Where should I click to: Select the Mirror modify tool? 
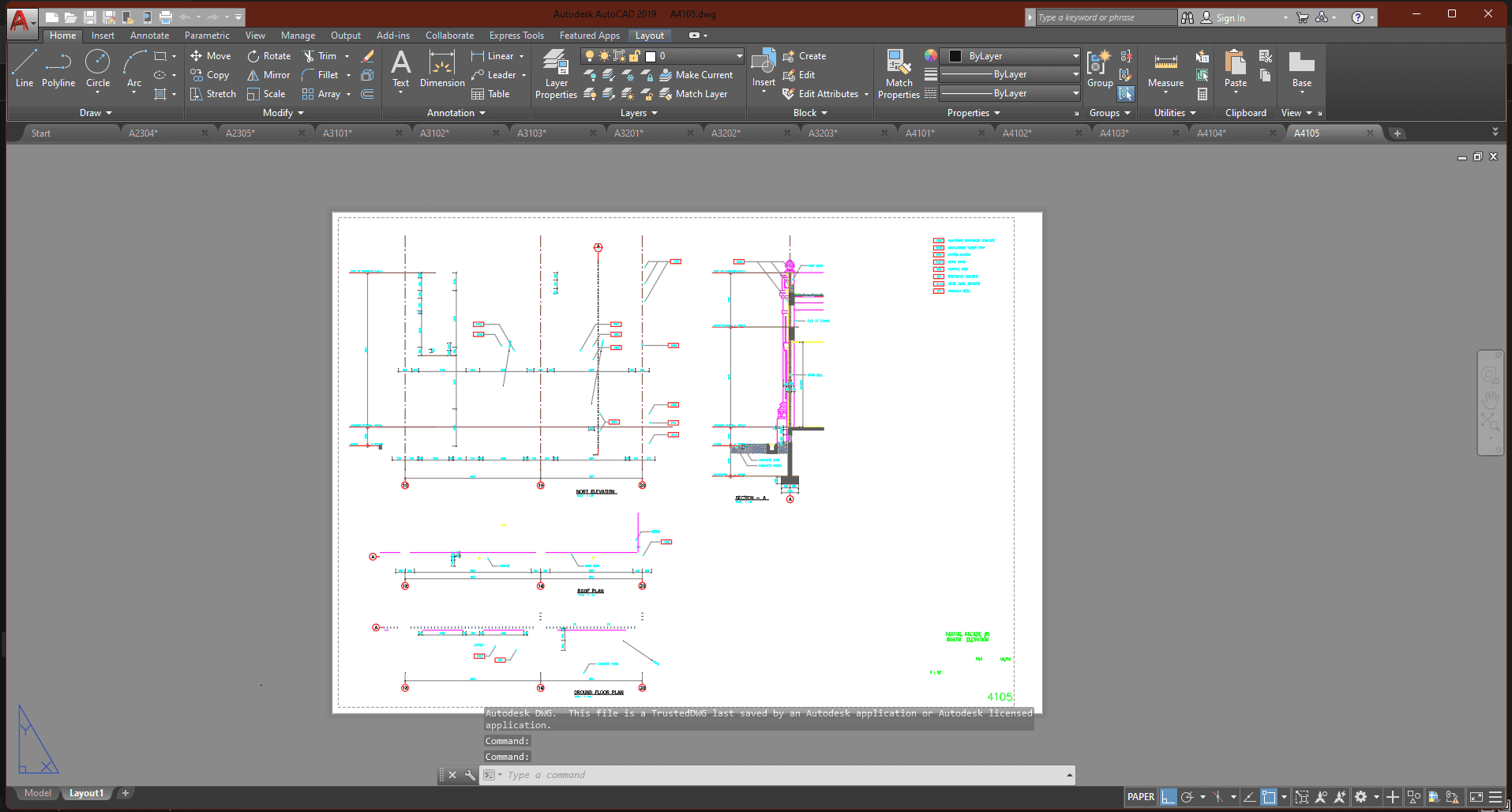(268, 75)
